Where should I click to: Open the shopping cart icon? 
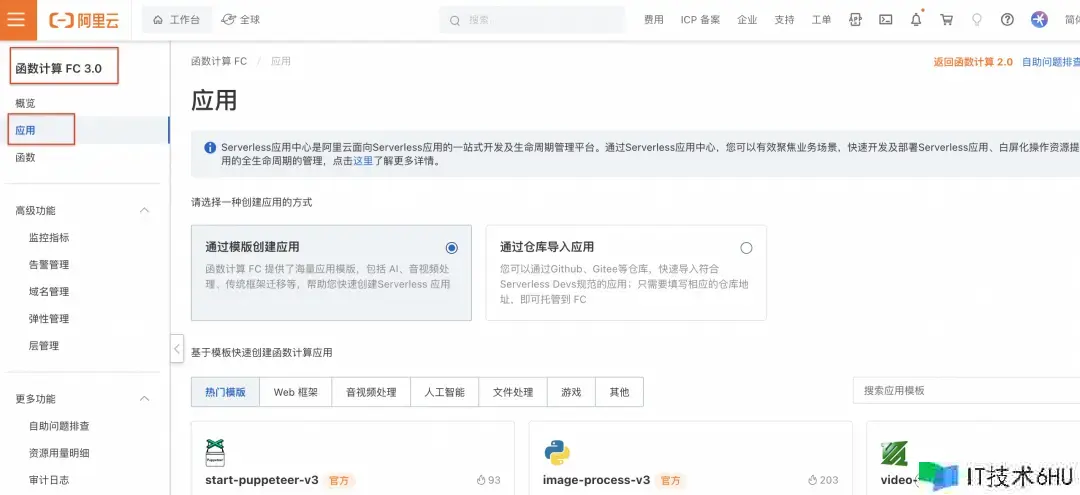(947, 20)
